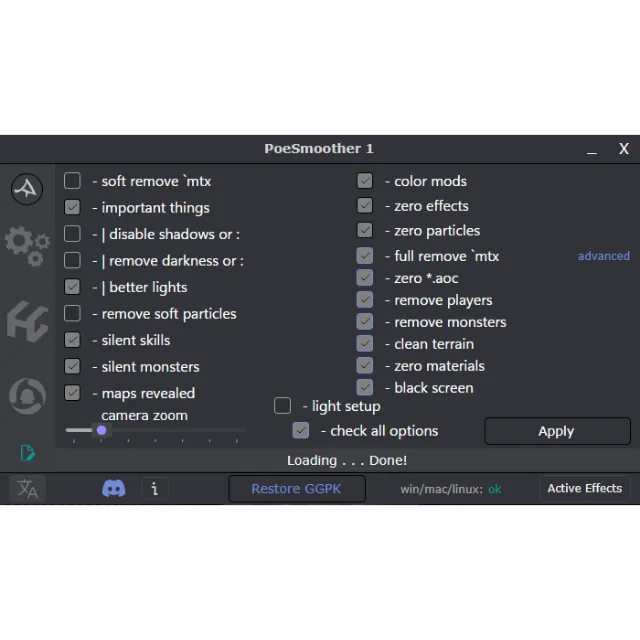Click the camera zoom slider handle
The width and height of the screenshot is (640, 640).
click(x=101, y=431)
